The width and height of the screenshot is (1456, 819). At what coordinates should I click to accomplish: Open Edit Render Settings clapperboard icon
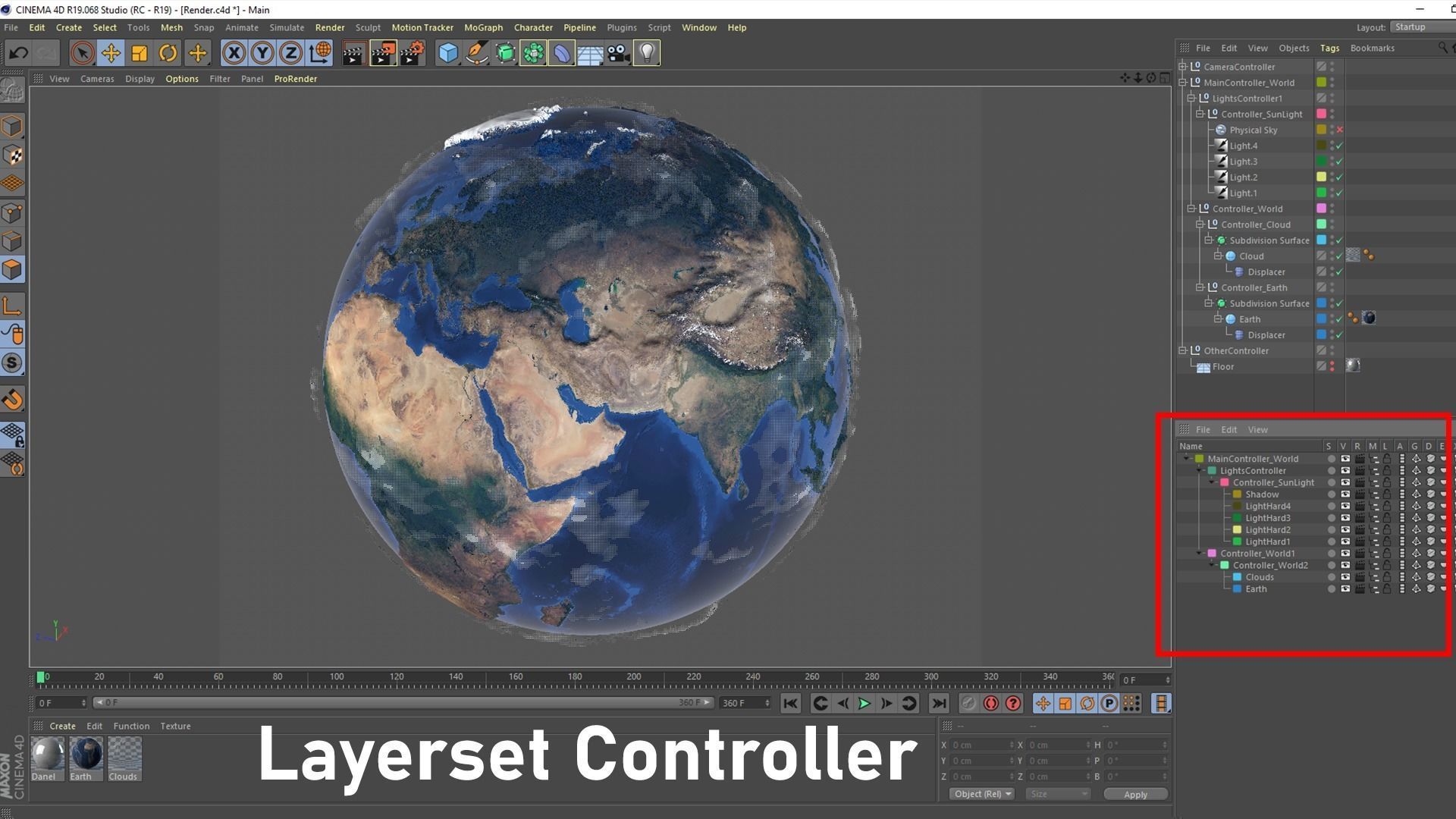pos(412,53)
